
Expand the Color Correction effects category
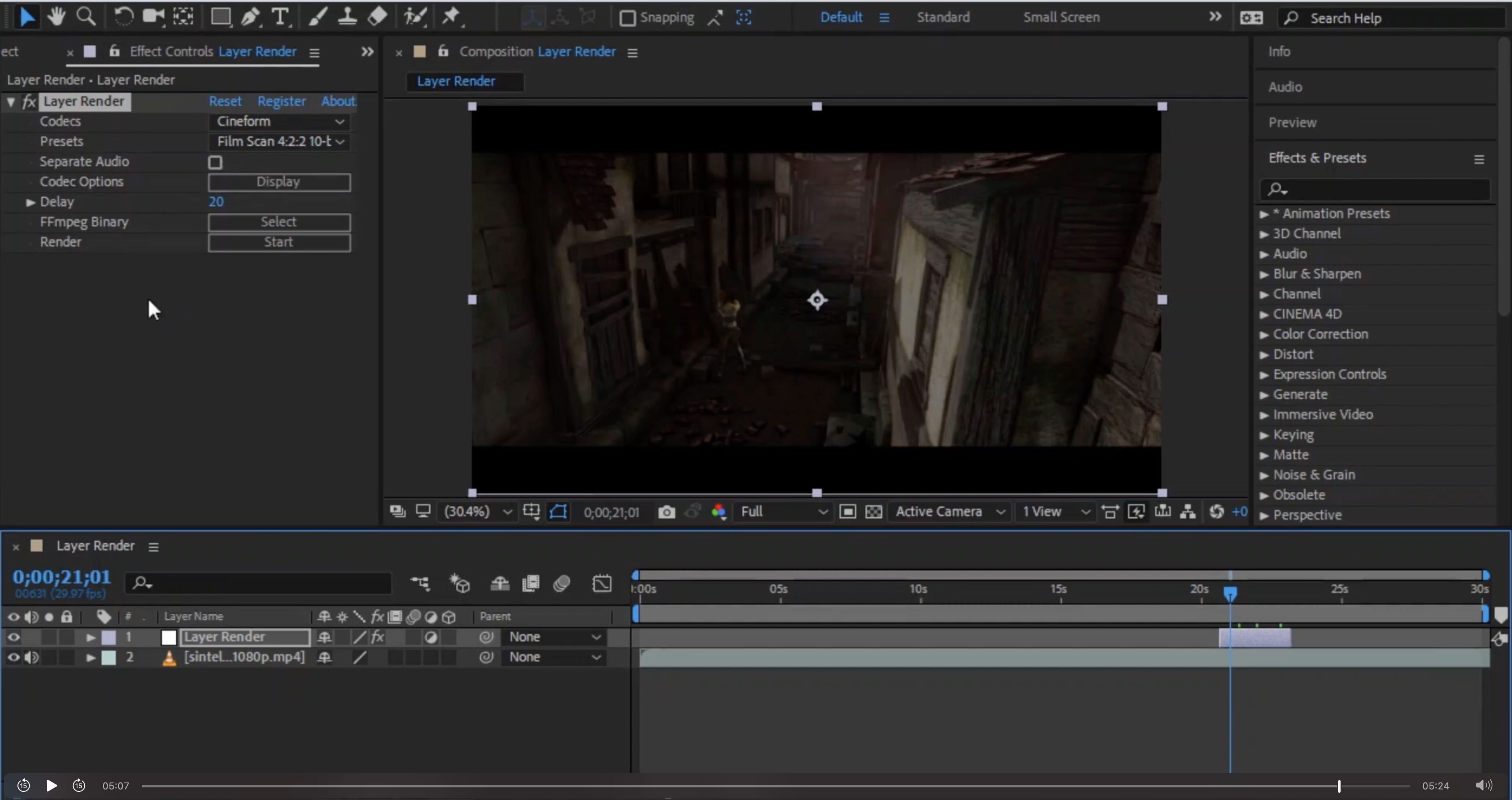click(x=1264, y=335)
